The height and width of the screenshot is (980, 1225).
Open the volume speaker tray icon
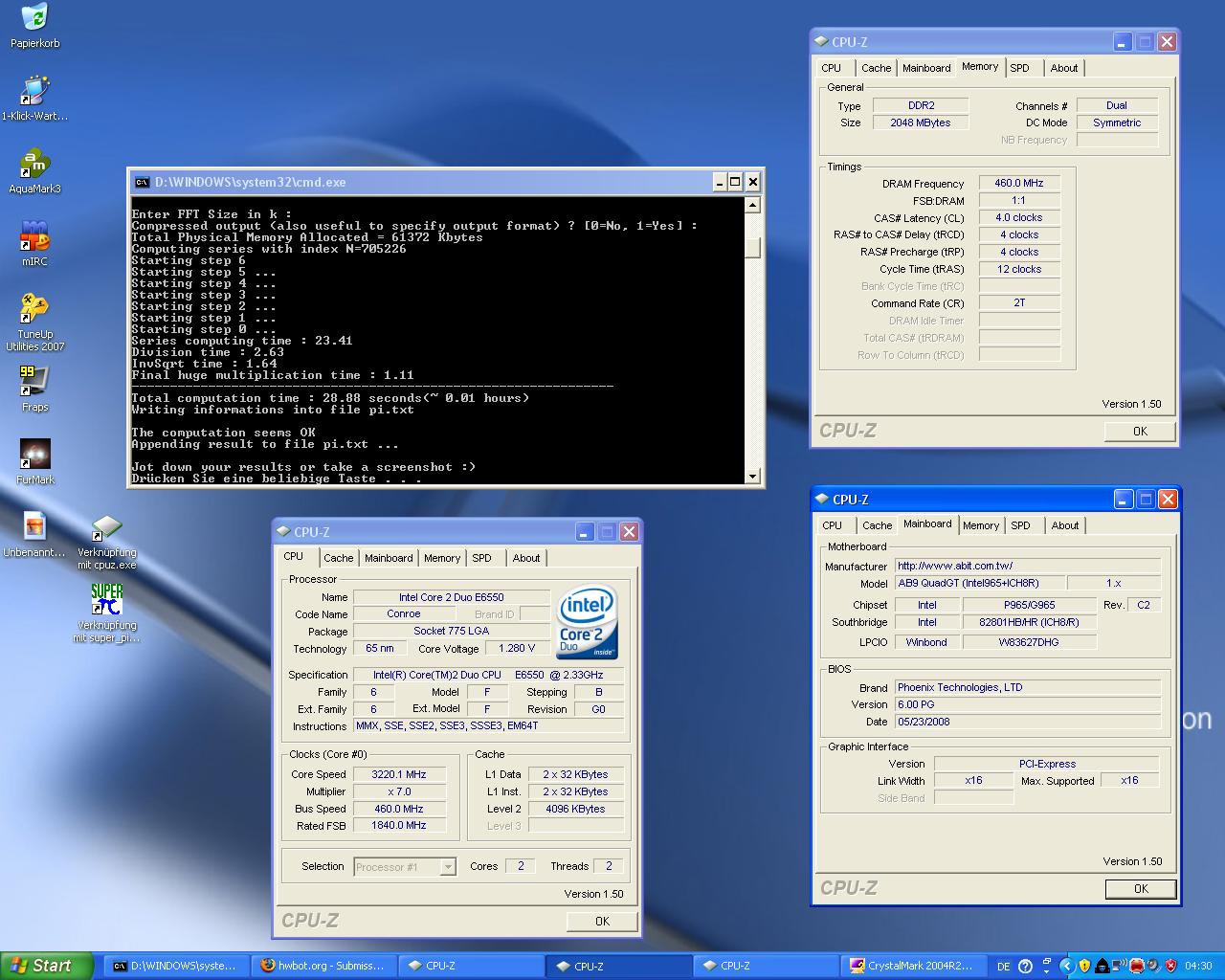point(1153,967)
